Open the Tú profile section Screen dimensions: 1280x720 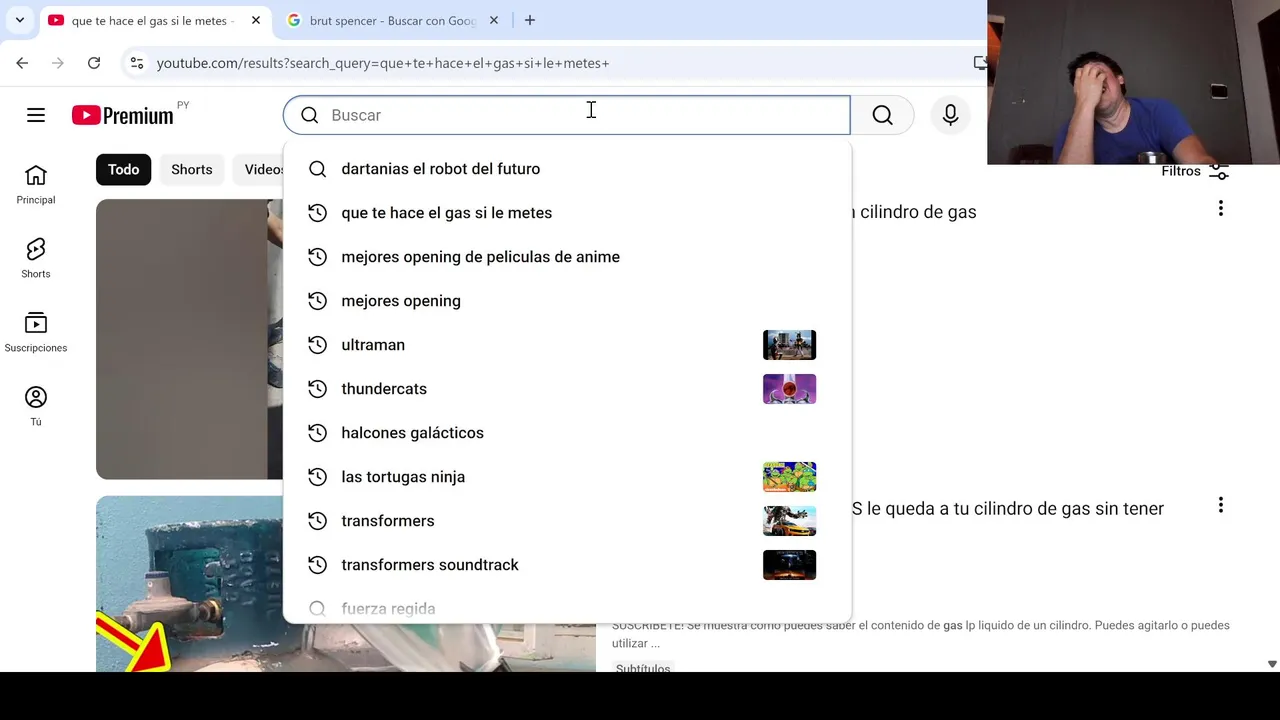[x=36, y=407]
